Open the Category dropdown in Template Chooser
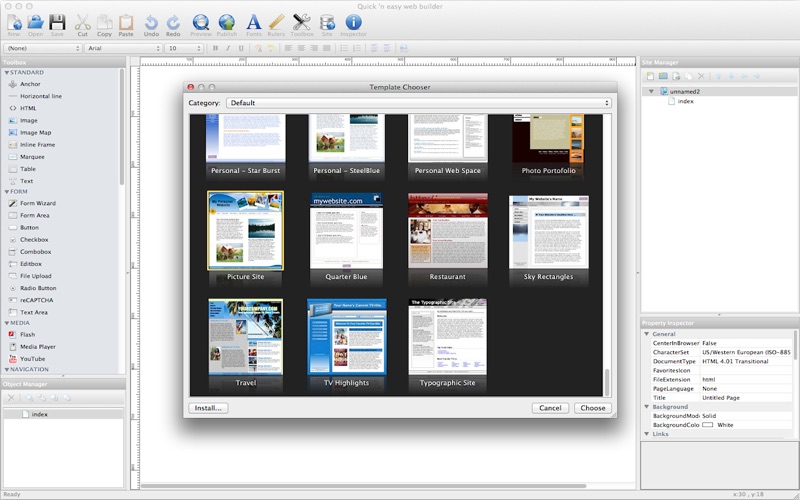 [x=418, y=103]
